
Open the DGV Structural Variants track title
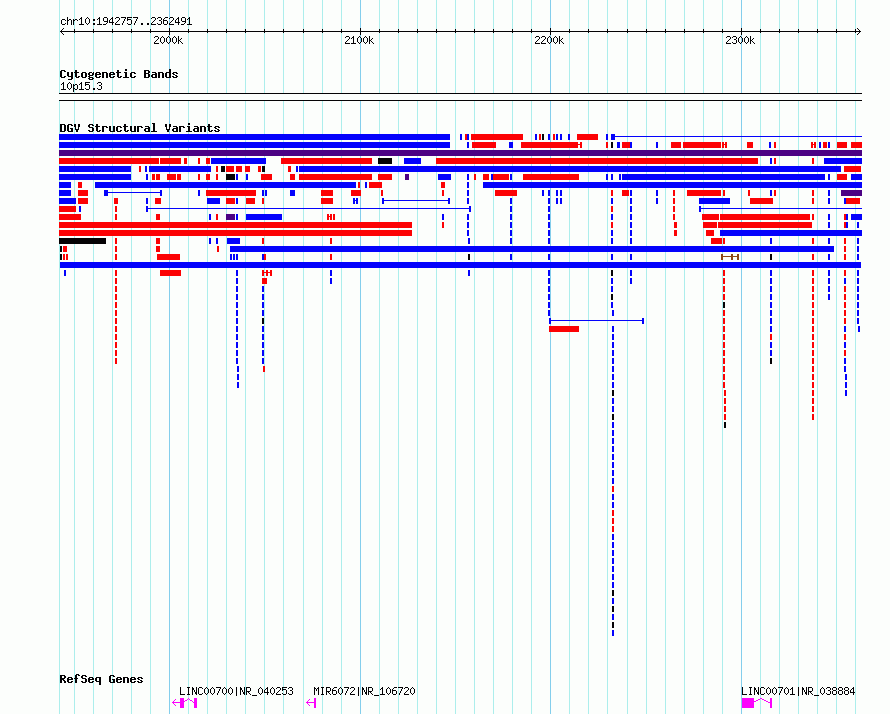[x=140, y=128]
